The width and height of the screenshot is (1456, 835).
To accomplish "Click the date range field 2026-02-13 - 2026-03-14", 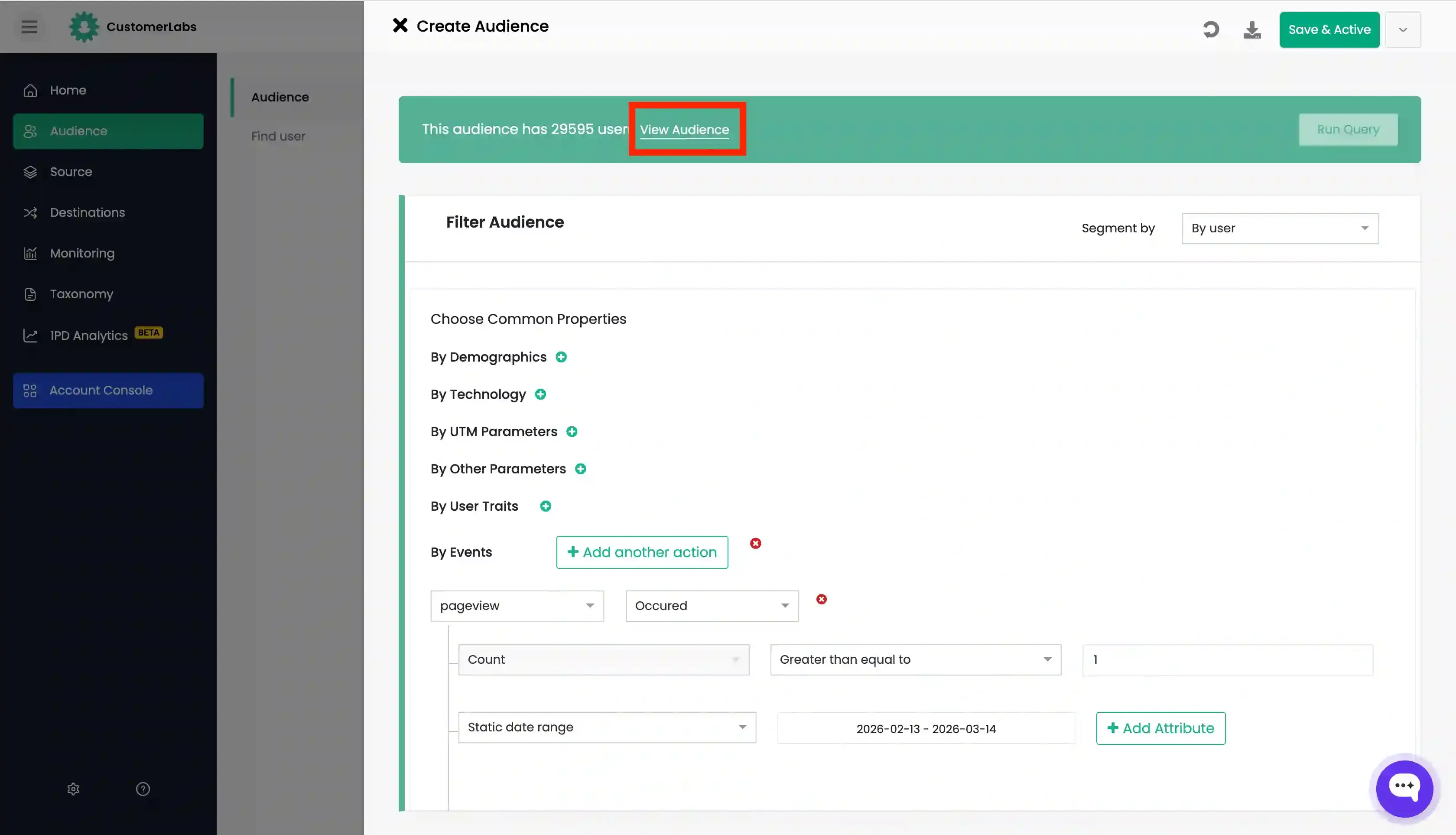I will pos(926,728).
